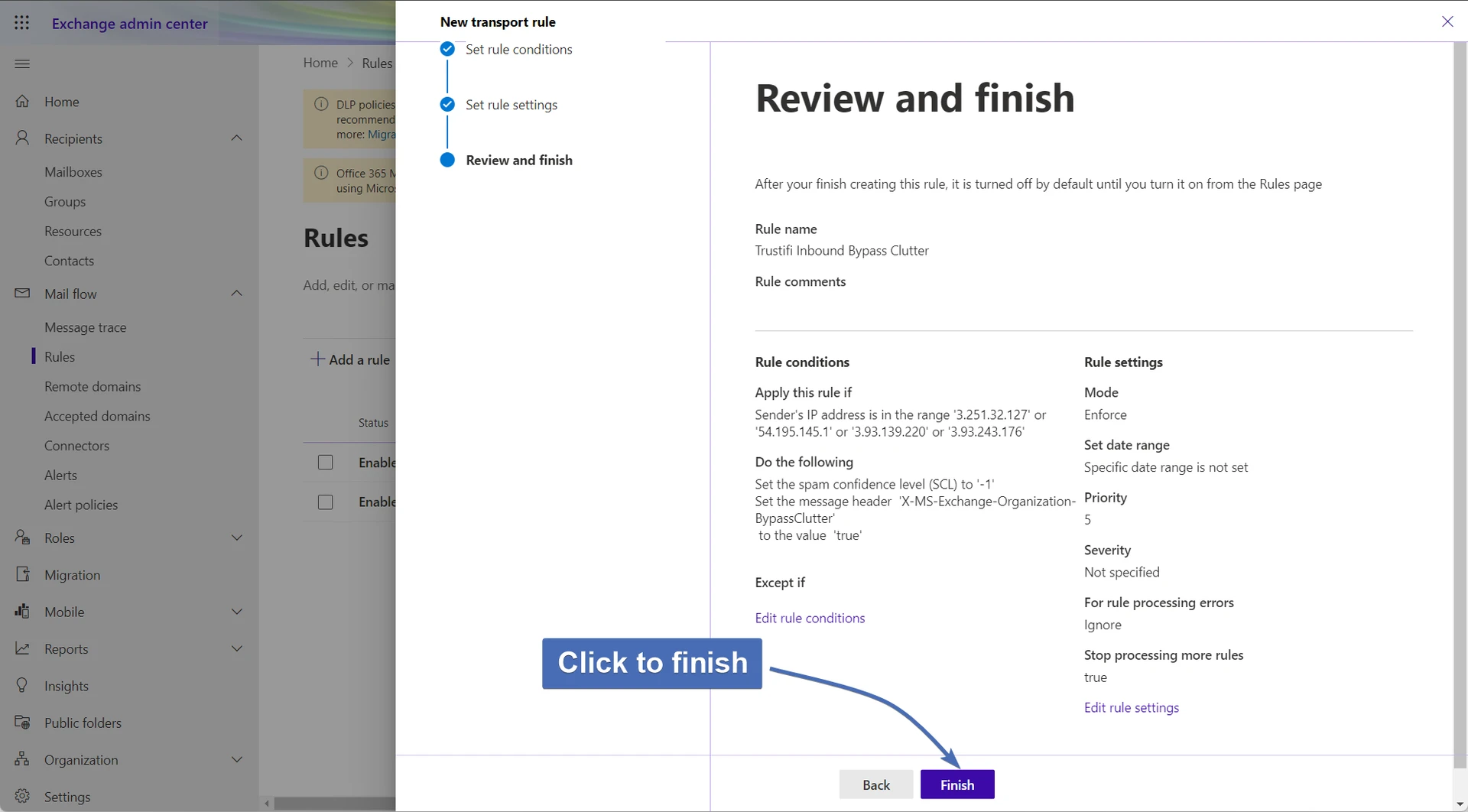This screenshot has height=812, width=1468.
Task: Click the Mail flow envelope icon
Action: [x=23, y=294]
